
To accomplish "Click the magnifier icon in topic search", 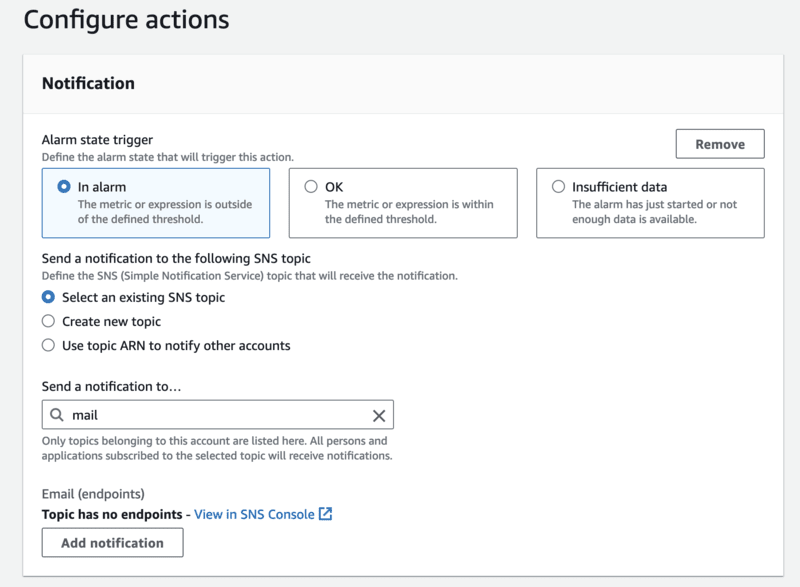I will pyautogui.click(x=57, y=415).
